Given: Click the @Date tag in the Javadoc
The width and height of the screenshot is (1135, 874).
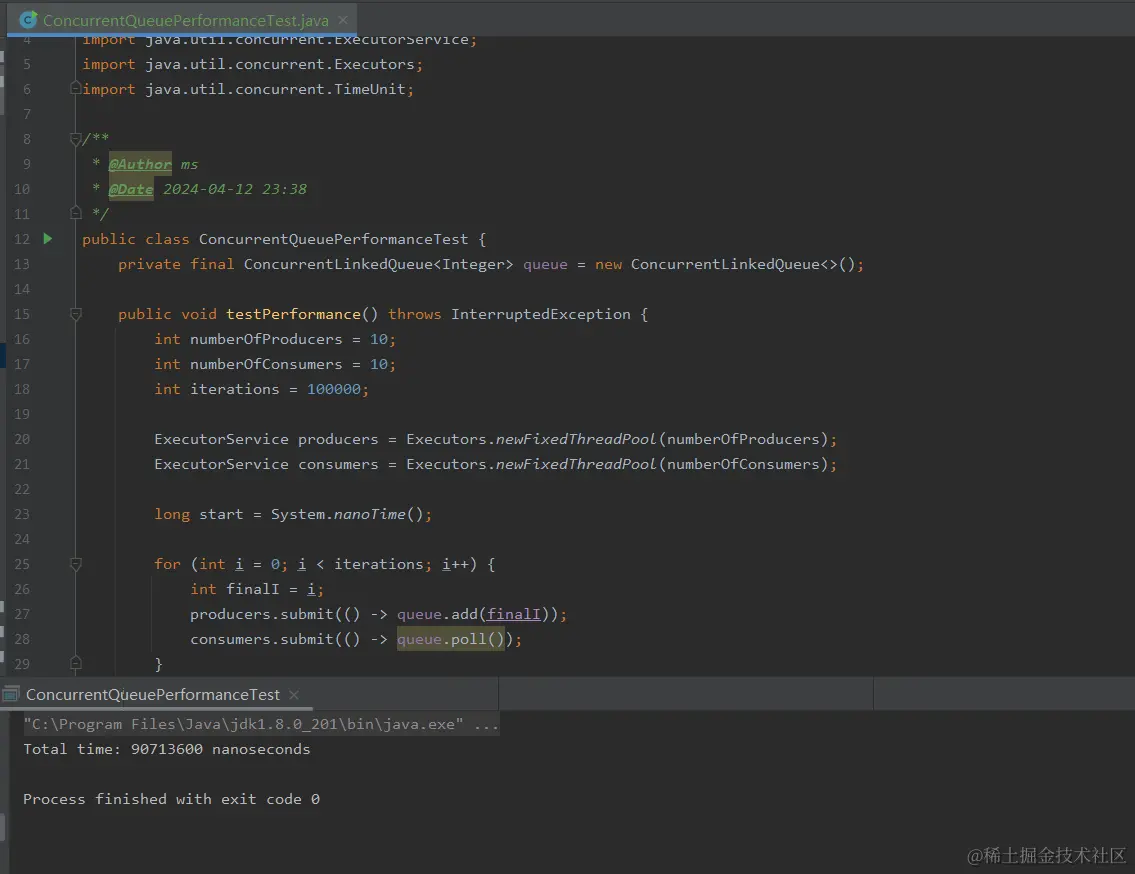Looking at the screenshot, I should pos(130,189).
